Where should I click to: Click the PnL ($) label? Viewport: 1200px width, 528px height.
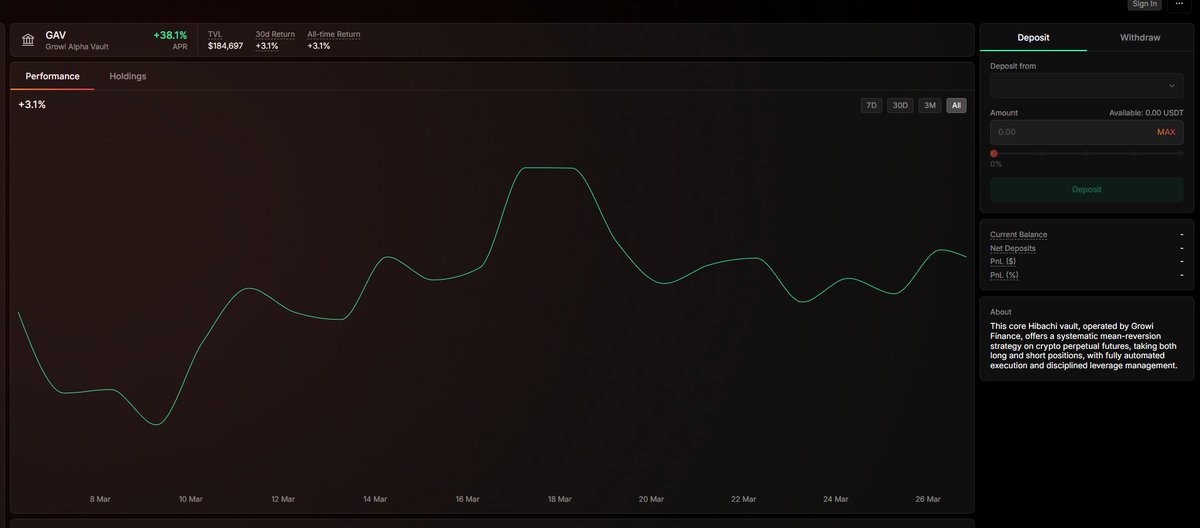coord(1003,261)
